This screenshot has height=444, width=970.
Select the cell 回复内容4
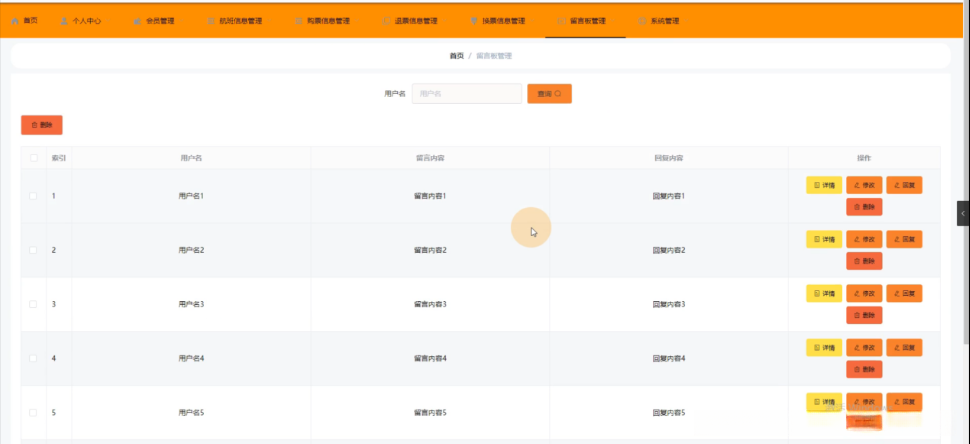click(x=669, y=358)
